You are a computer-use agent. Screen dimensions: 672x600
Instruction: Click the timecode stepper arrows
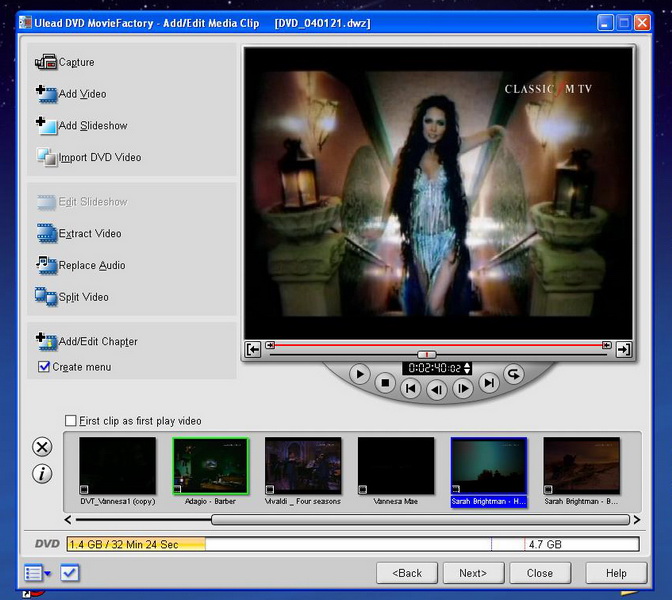467,368
